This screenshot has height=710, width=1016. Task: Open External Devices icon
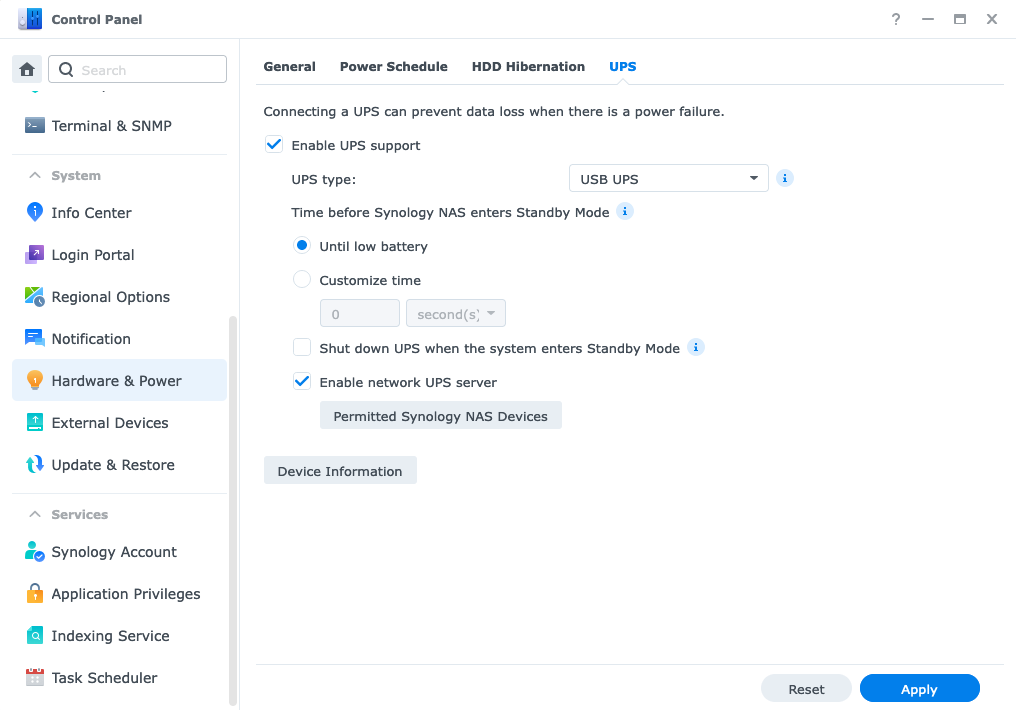[35, 423]
